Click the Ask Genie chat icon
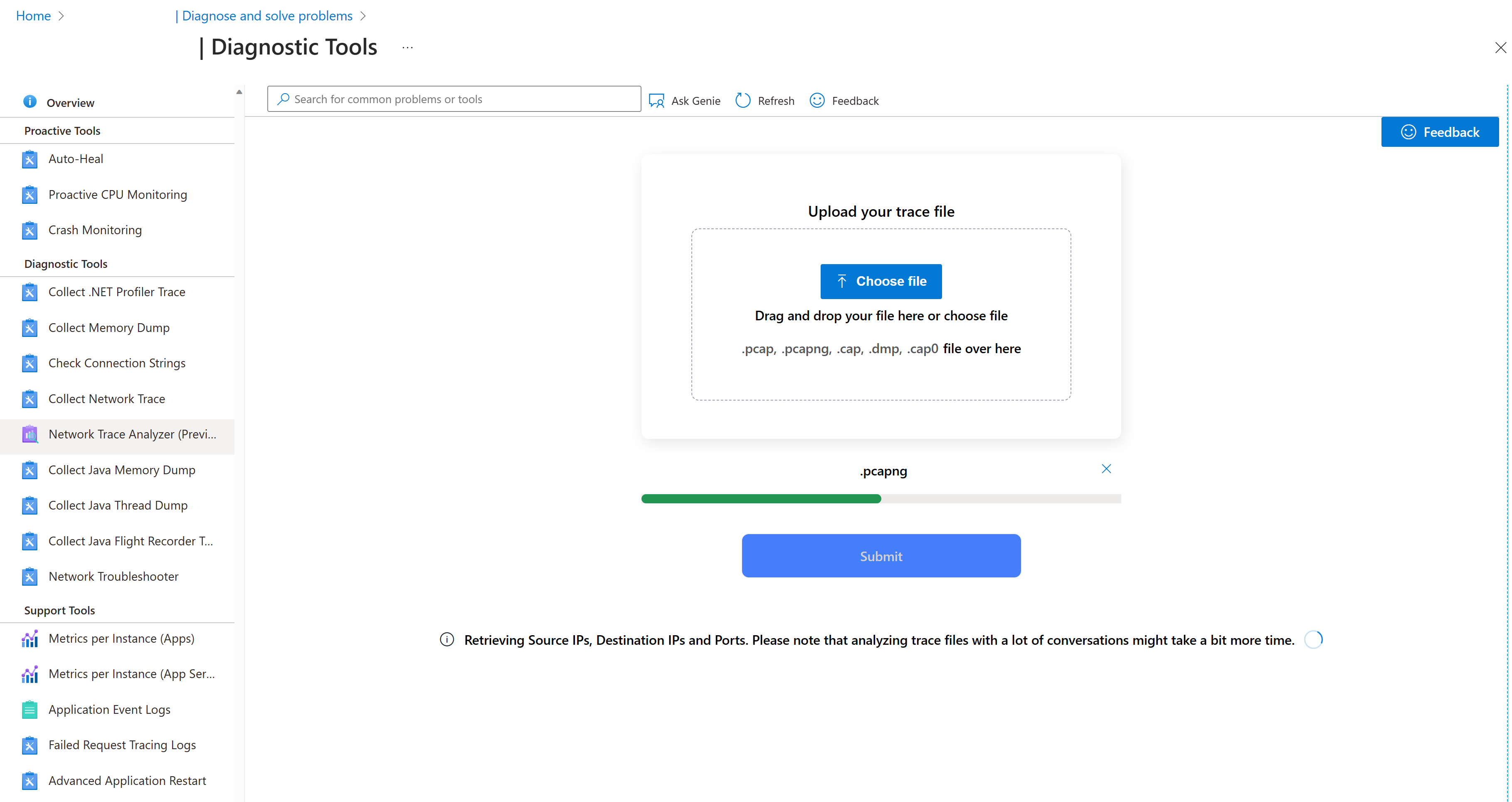 (x=656, y=100)
